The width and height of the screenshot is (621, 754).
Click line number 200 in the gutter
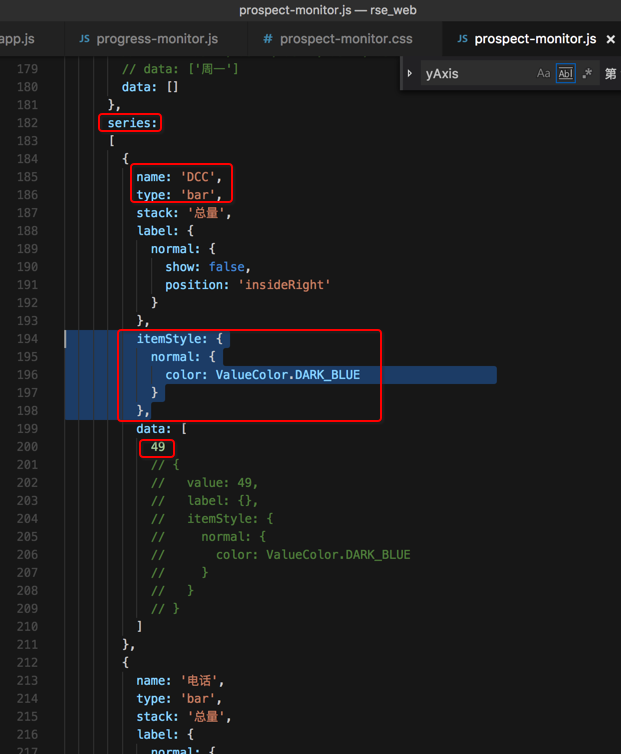pyautogui.click(x=27, y=447)
